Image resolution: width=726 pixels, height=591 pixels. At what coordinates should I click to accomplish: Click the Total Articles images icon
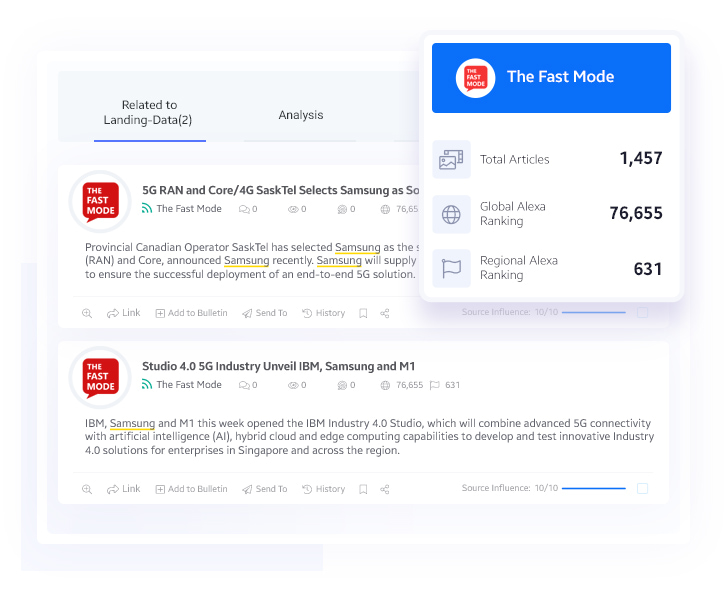click(x=451, y=159)
